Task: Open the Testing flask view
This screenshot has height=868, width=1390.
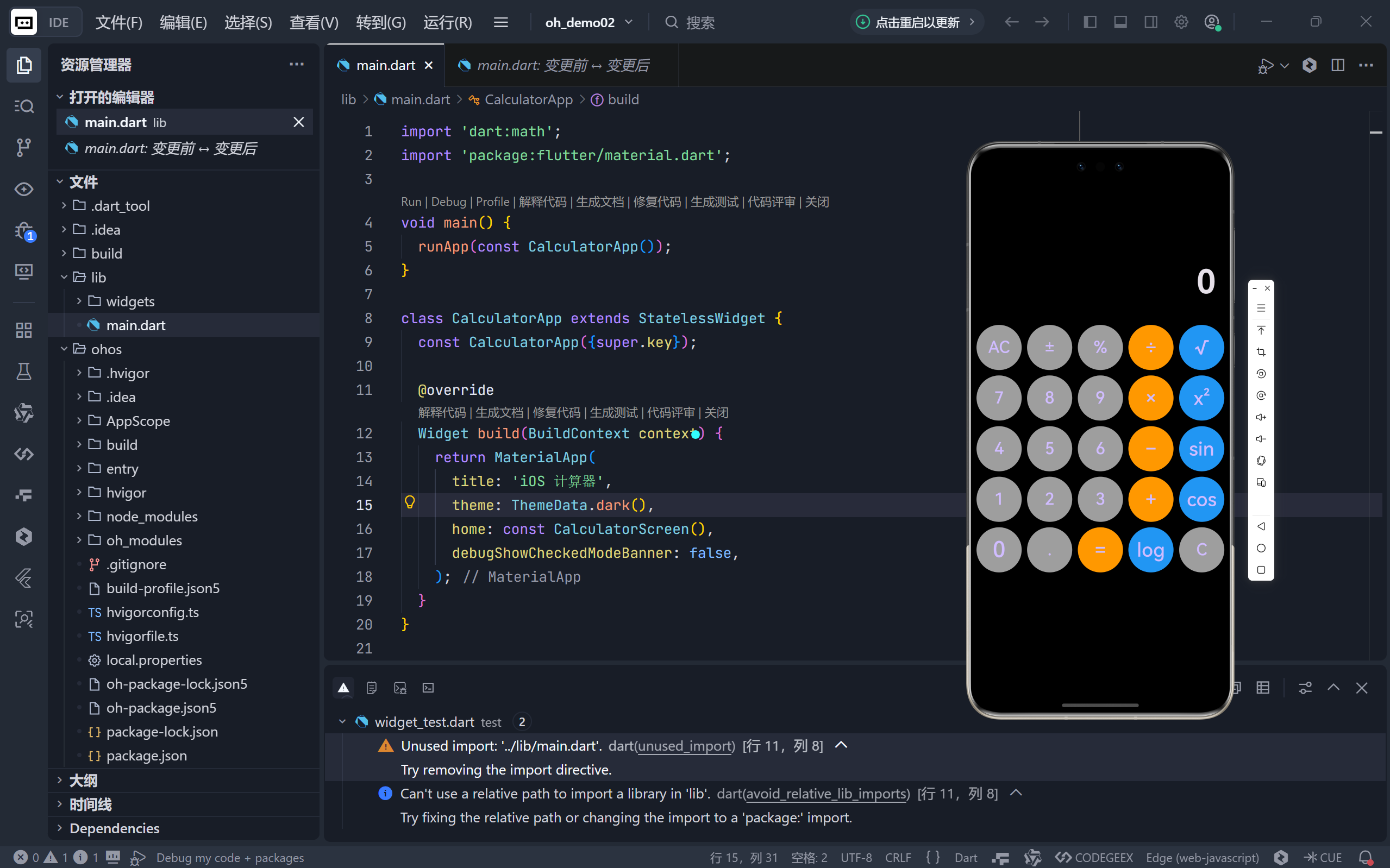Action: pos(23,372)
